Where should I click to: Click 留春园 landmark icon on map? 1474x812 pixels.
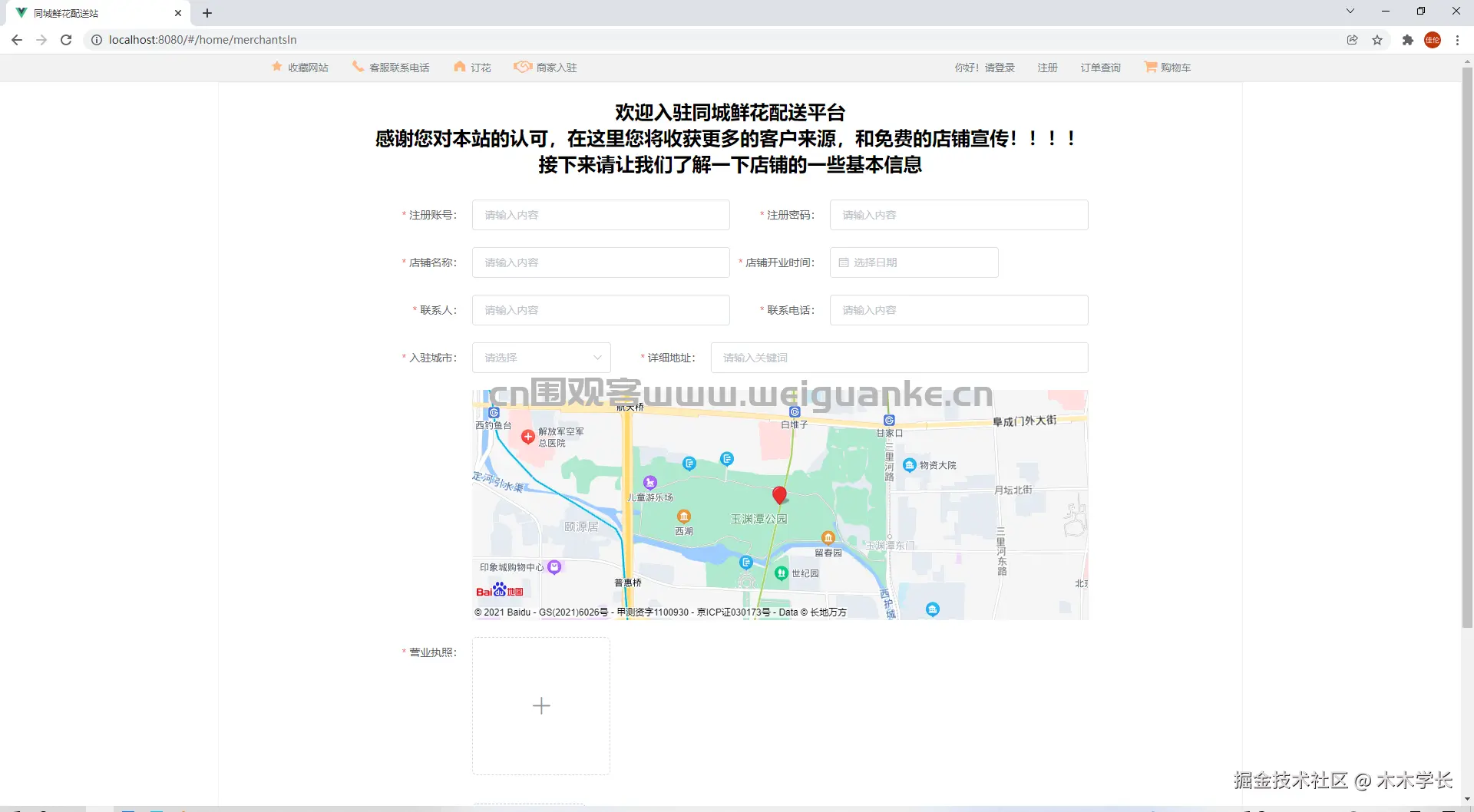pyautogui.click(x=828, y=538)
